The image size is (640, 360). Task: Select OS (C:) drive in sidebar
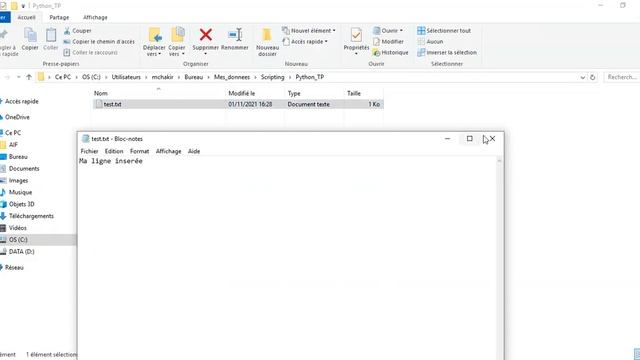tap(18, 240)
